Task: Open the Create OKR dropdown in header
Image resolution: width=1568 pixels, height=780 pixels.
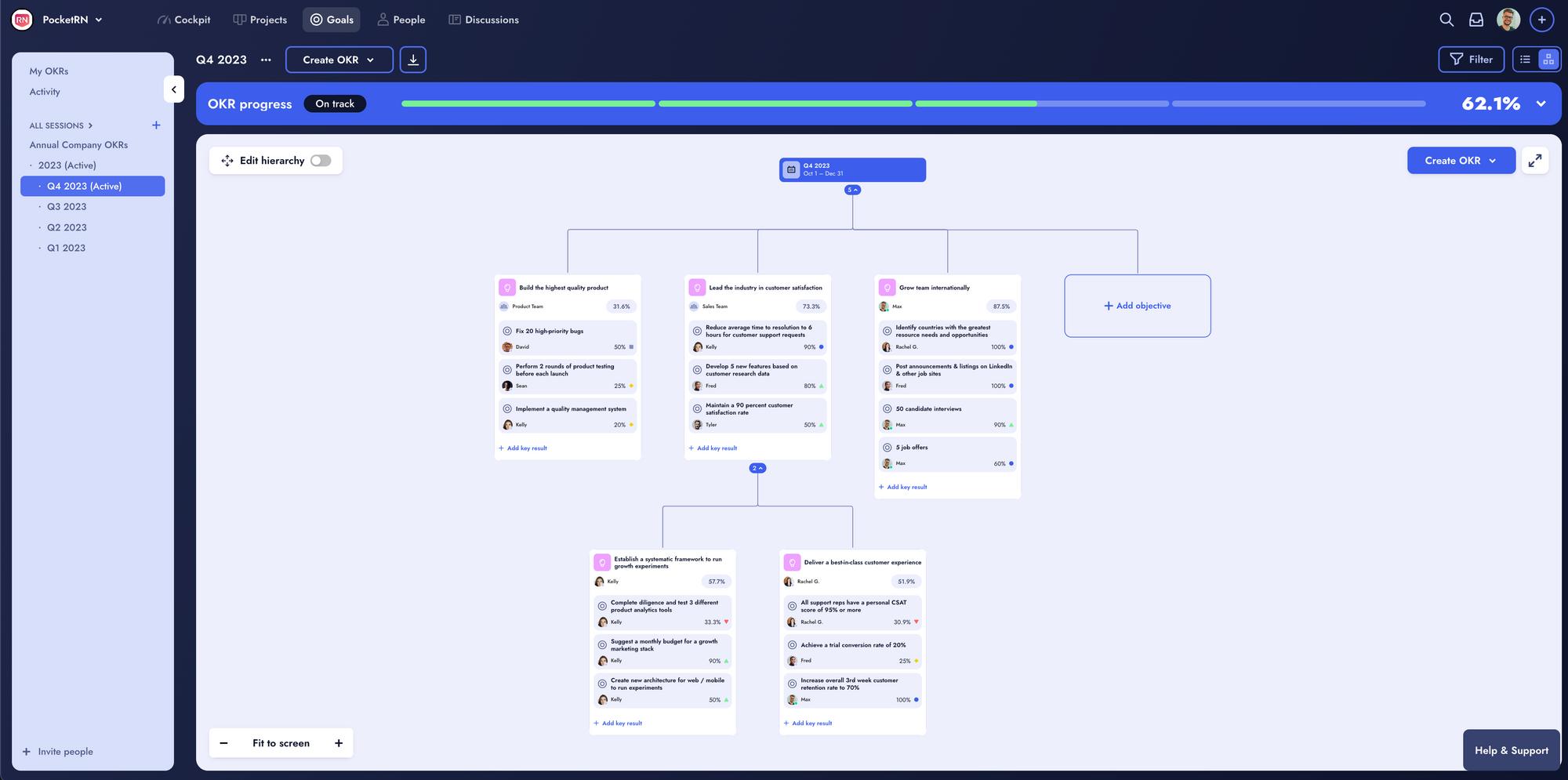Action: pos(339,60)
